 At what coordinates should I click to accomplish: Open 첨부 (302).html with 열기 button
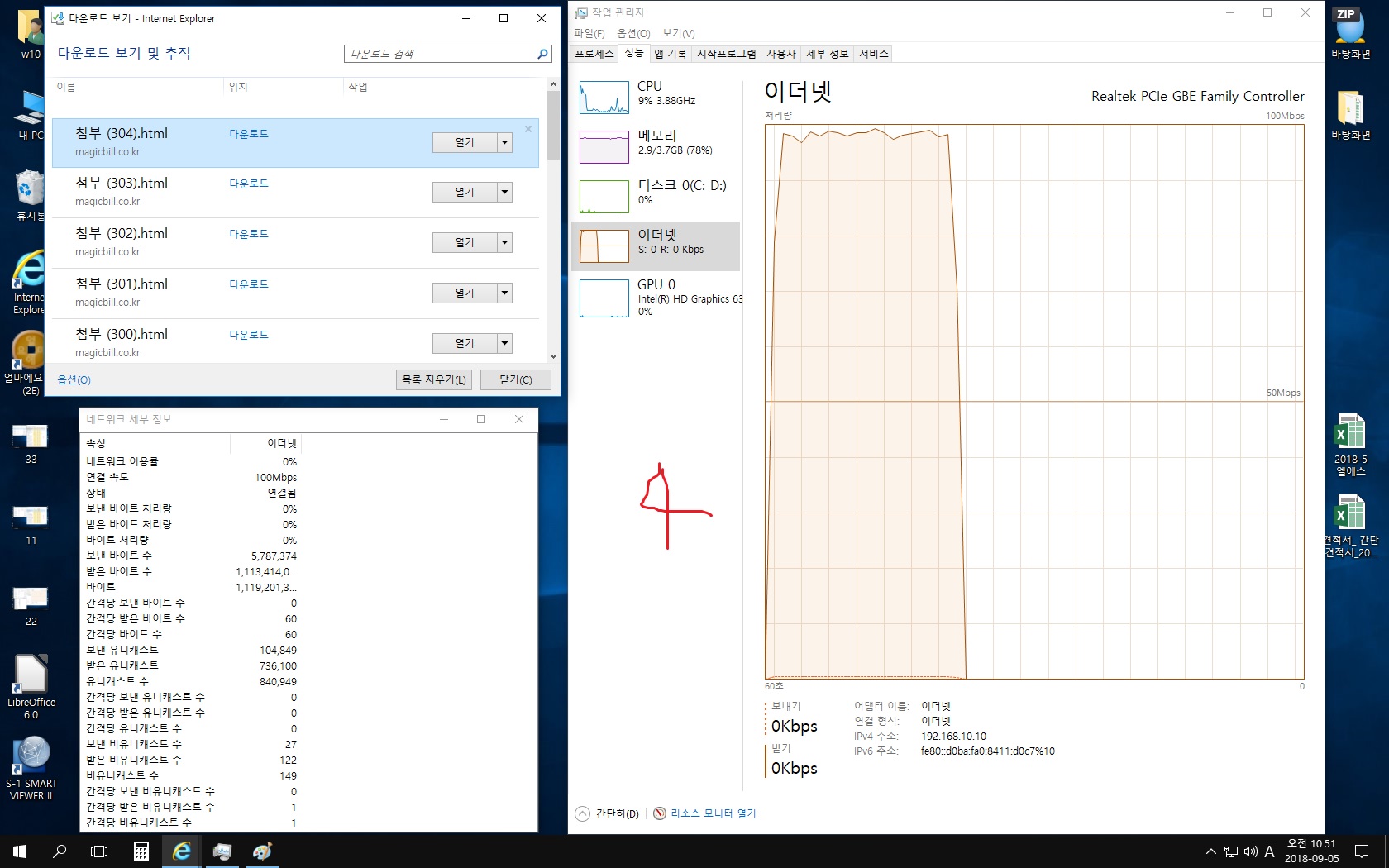[465, 242]
